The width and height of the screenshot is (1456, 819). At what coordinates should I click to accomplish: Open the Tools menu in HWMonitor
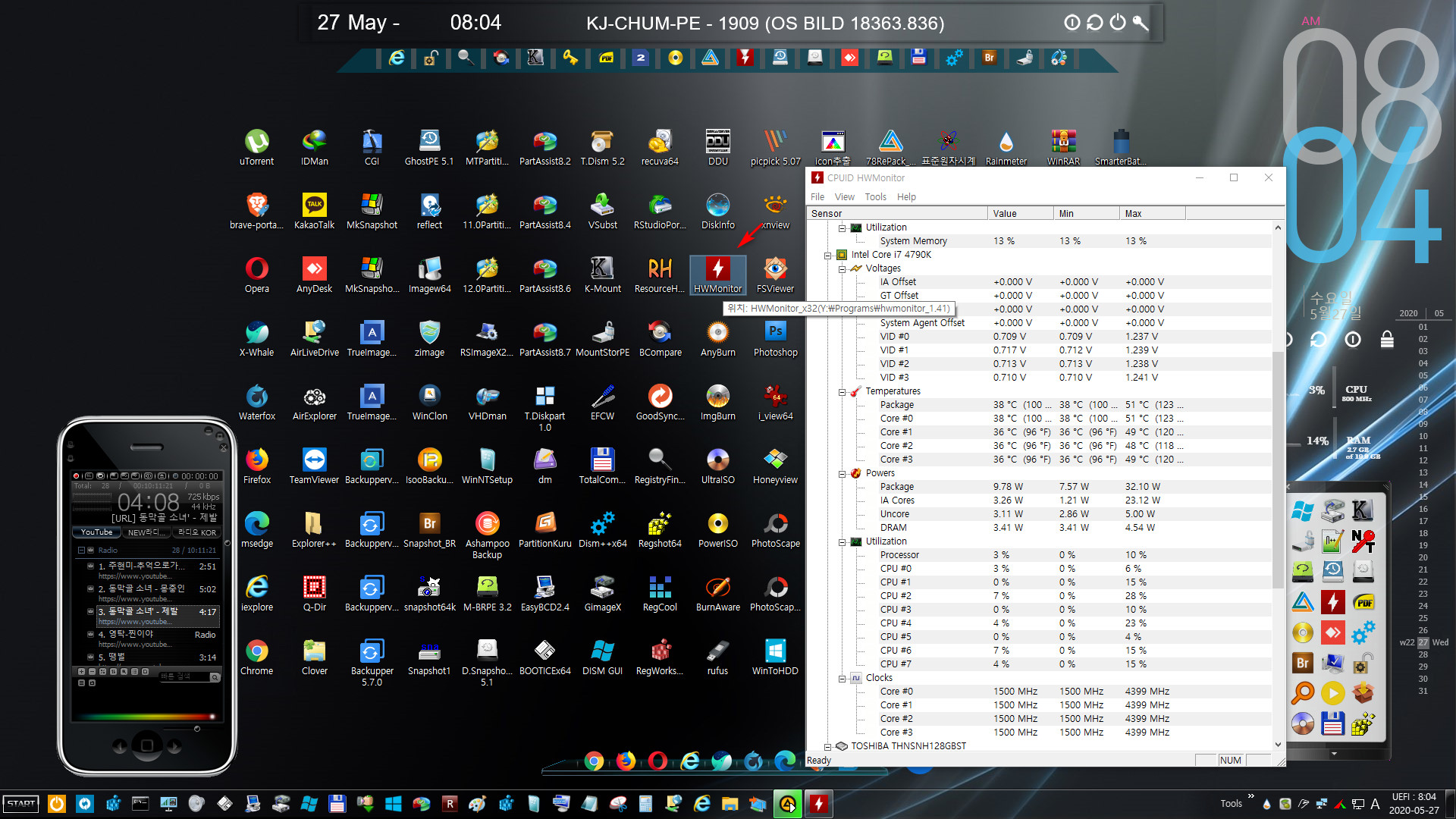(875, 197)
